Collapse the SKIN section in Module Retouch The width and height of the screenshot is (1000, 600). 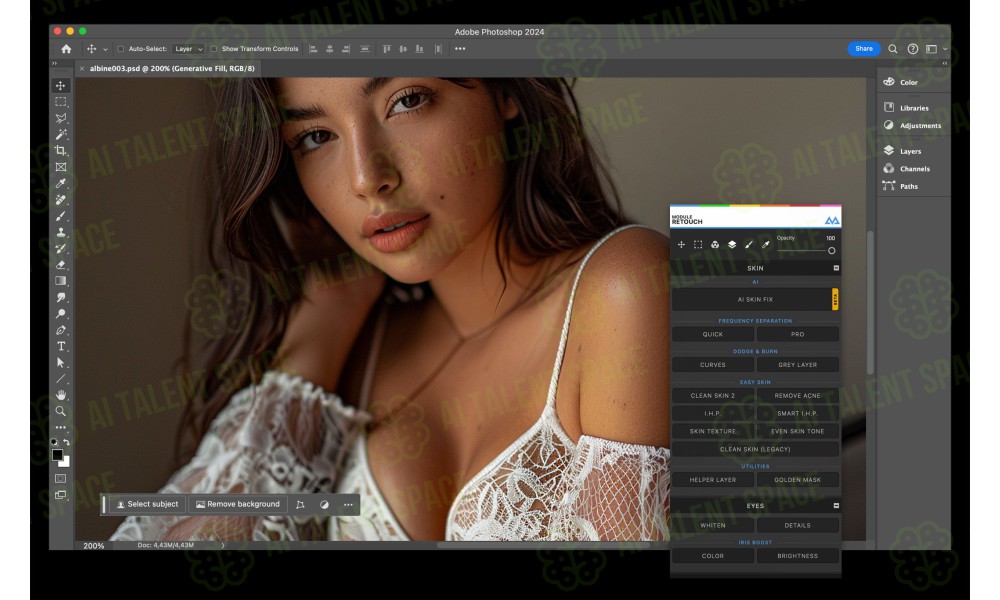[836, 268]
